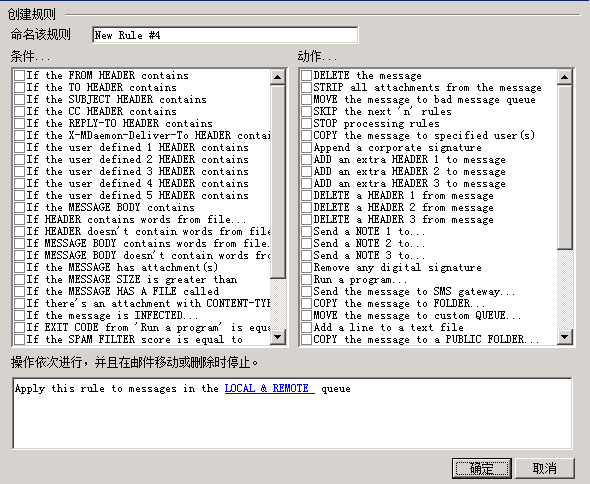Select 'If the message is INFECTED...' condition

(20, 315)
